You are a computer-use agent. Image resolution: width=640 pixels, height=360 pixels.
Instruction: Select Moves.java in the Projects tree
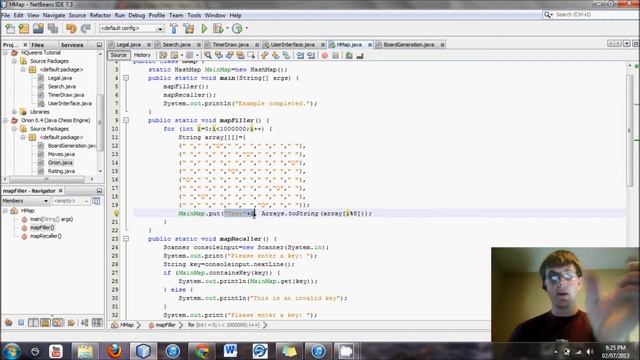(61, 154)
